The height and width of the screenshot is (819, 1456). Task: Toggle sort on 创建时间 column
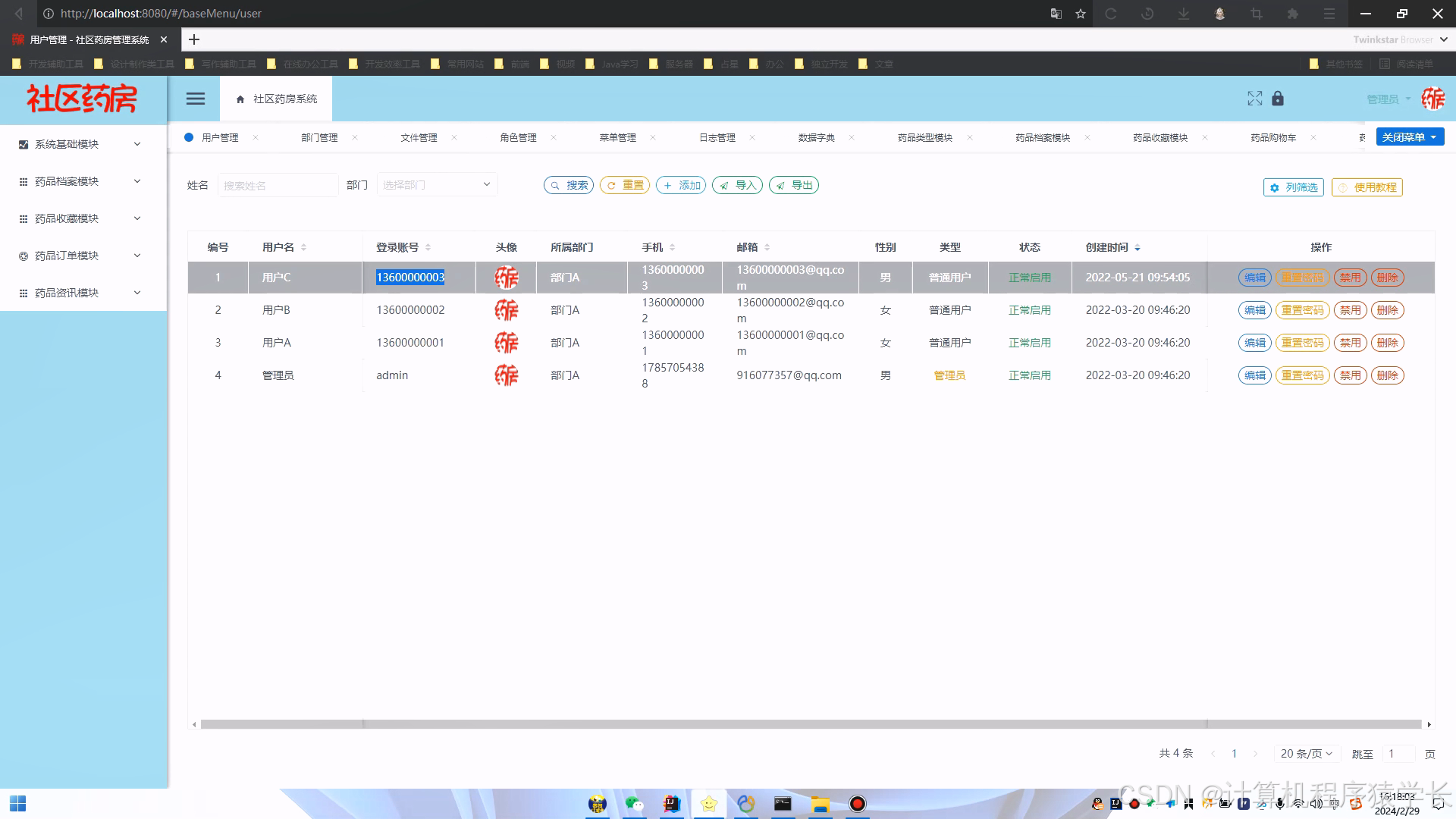1137,247
